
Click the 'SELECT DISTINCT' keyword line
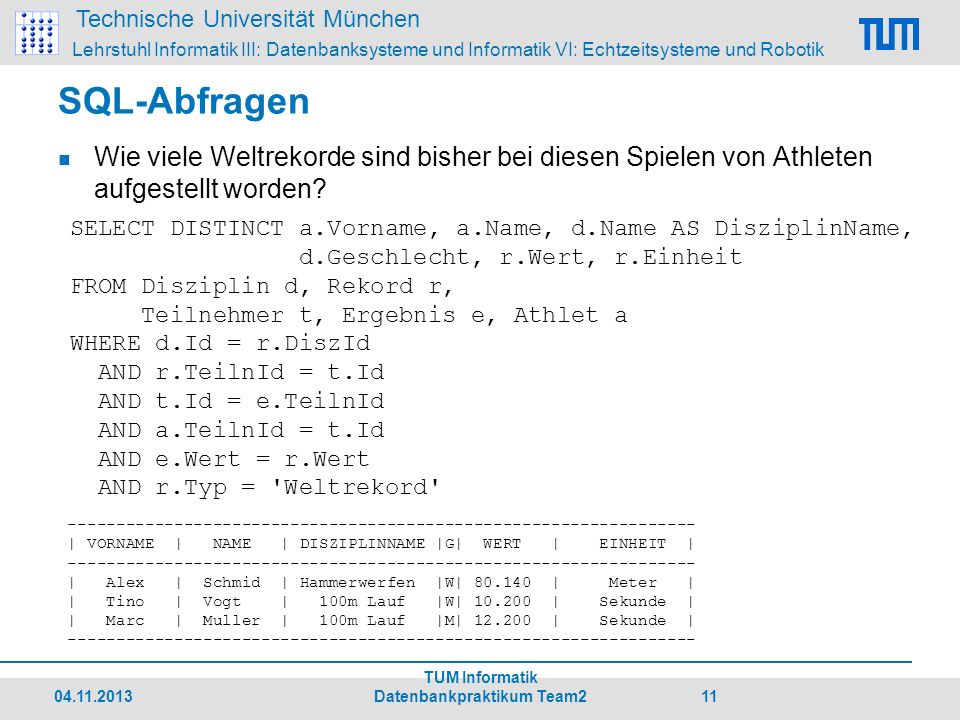tap(491, 228)
